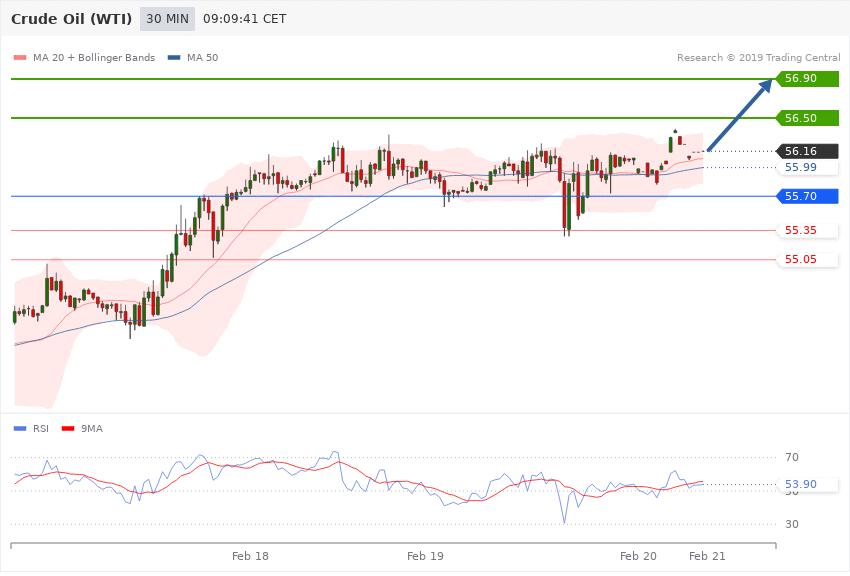
Task: Click the Feb 19 date axis label
Action: [x=425, y=556]
